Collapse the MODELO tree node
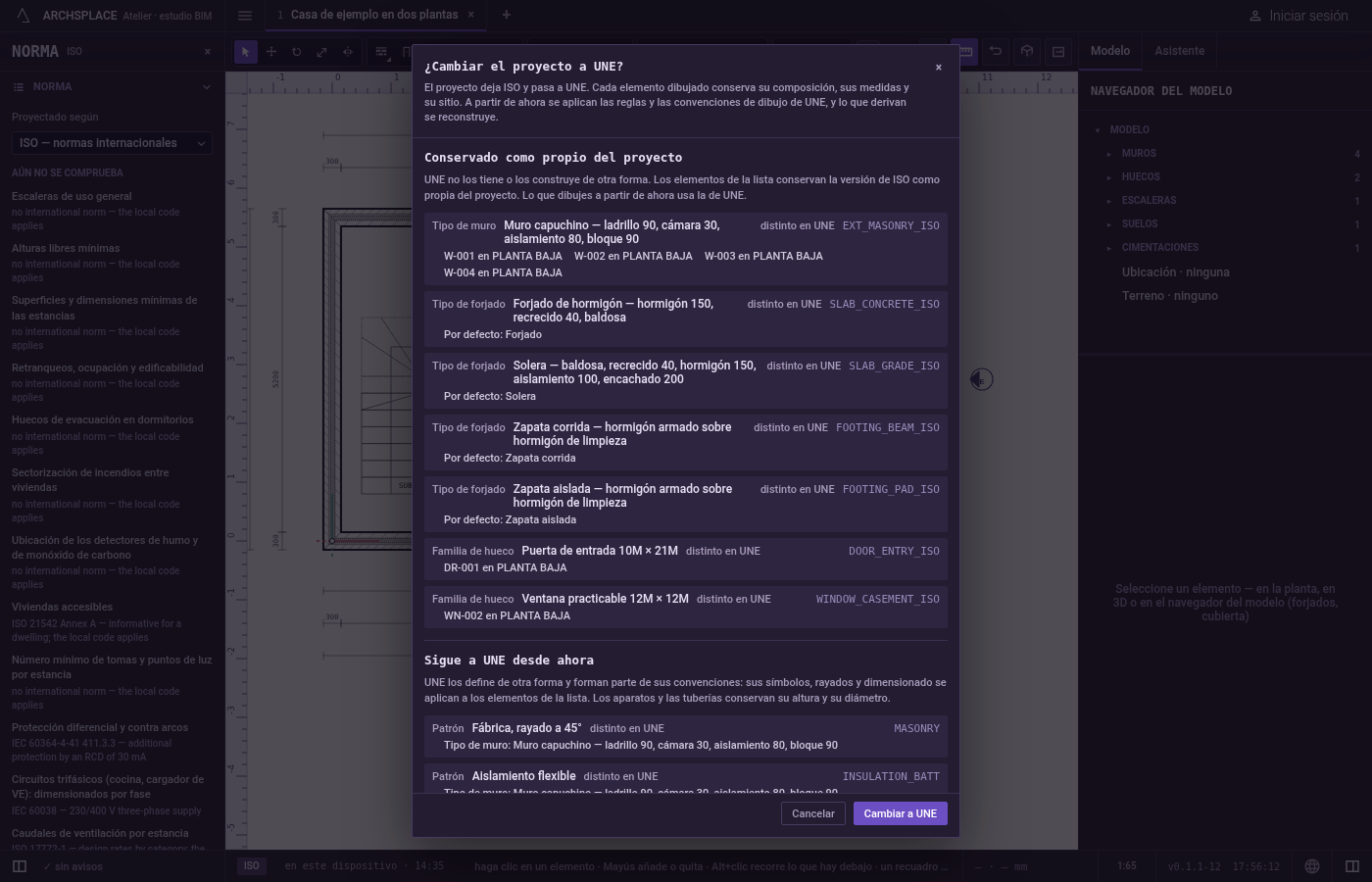Screen dimensions: 1372x882 point(1098,130)
